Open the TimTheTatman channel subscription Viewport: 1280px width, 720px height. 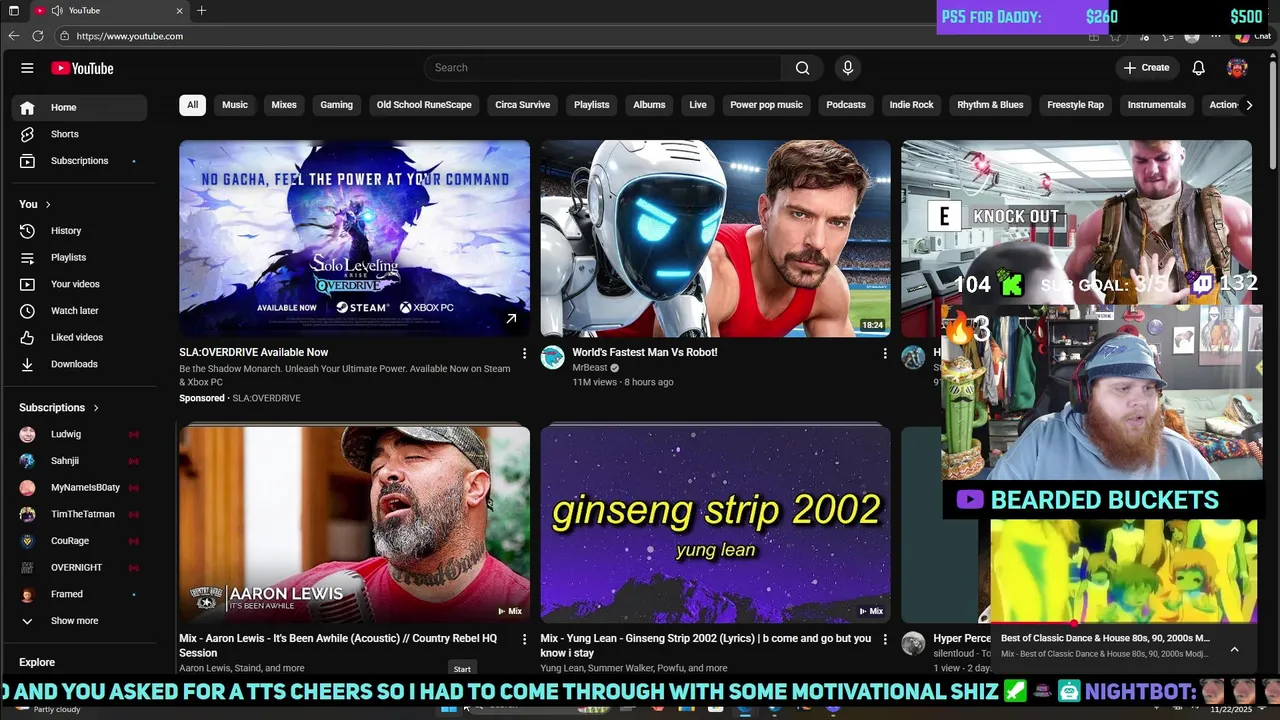coord(79,514)
